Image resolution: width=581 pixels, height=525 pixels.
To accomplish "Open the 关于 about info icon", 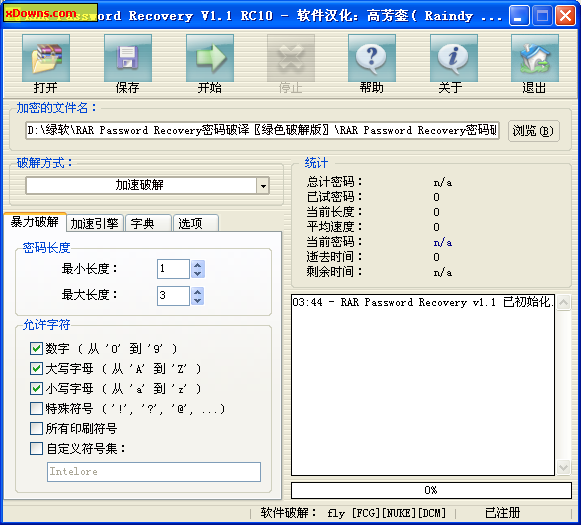I will click(454, 58).
